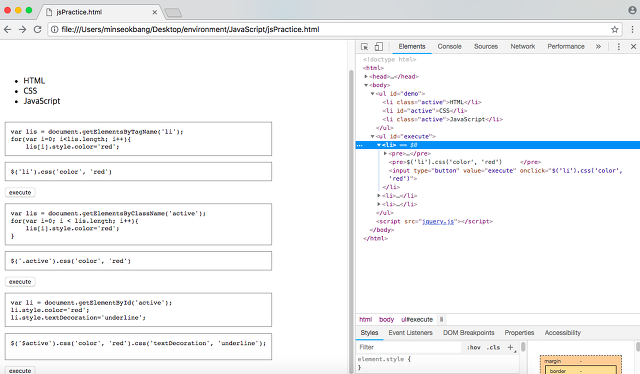The height and width of the screenshot is (374, 640).
Task: Expand the collapsed pre node
Action: (385, 154)
